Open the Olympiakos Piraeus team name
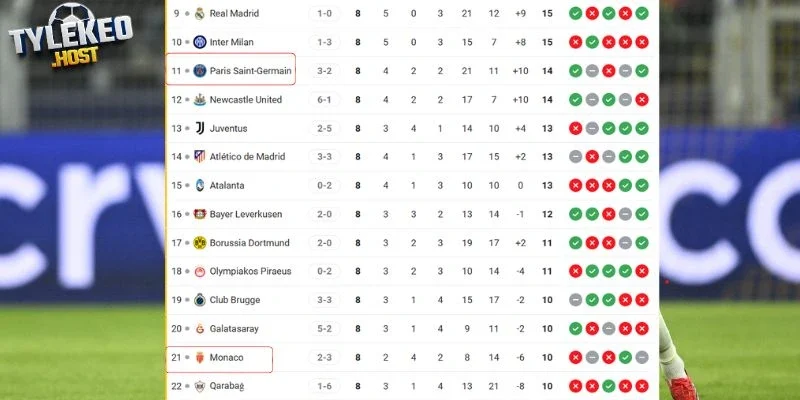 250,271
